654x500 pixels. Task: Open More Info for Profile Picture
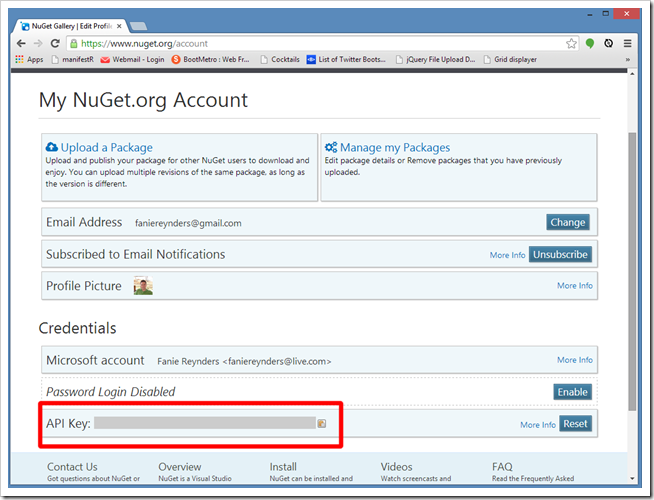tap(575, 285)
